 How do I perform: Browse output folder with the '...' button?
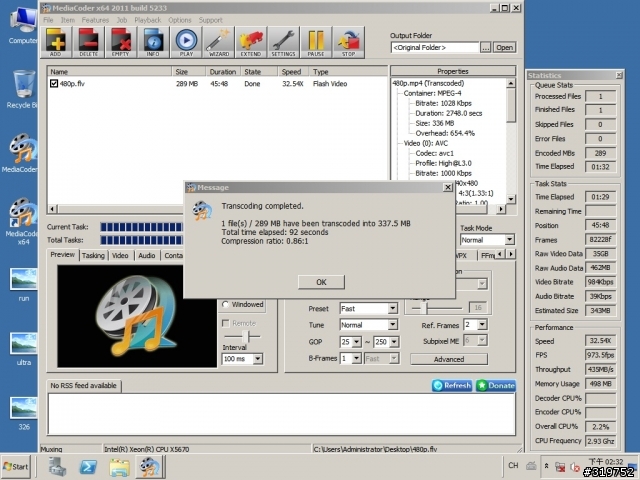click(x=485, y=47)
